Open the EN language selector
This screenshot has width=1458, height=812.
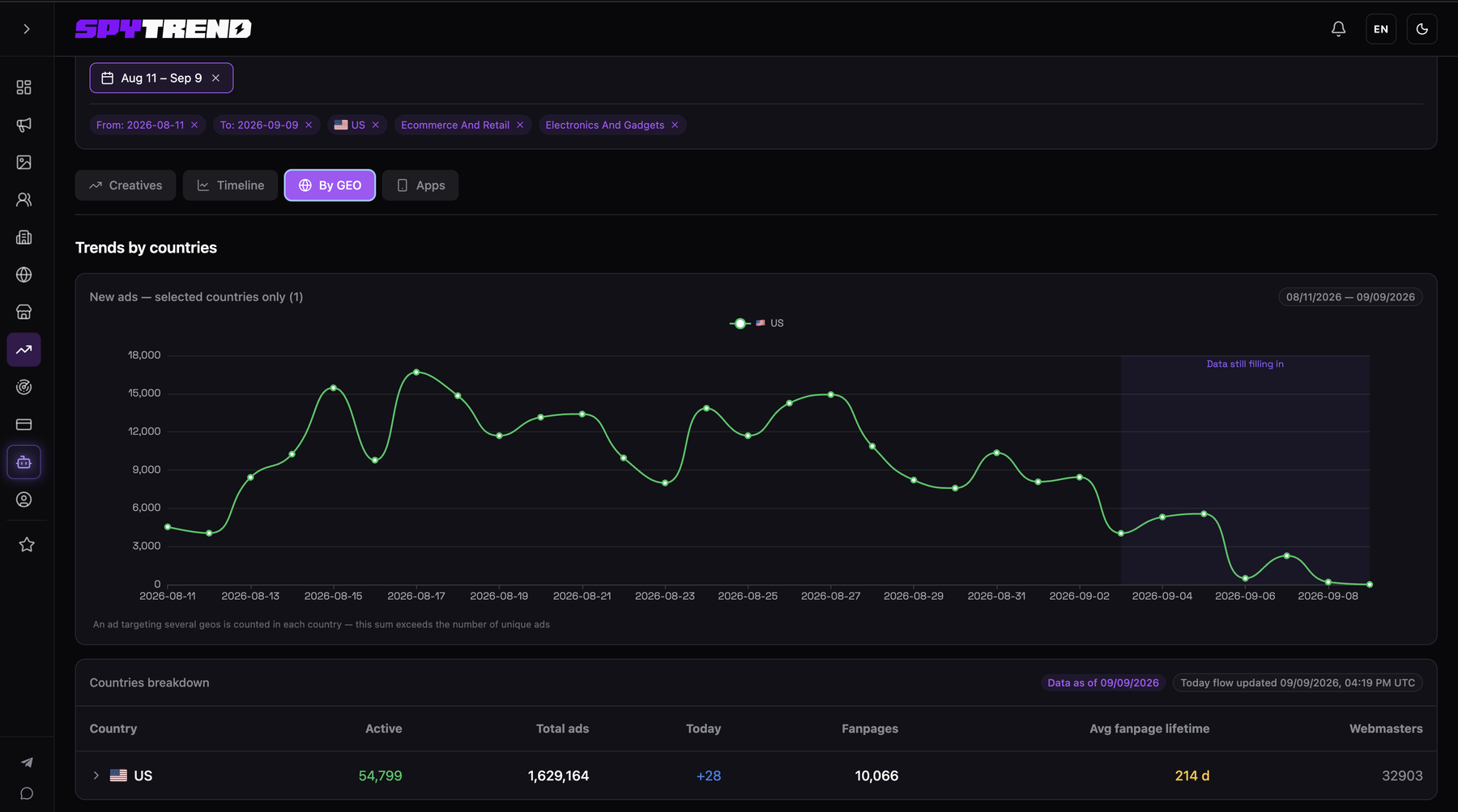[1380, 29]
